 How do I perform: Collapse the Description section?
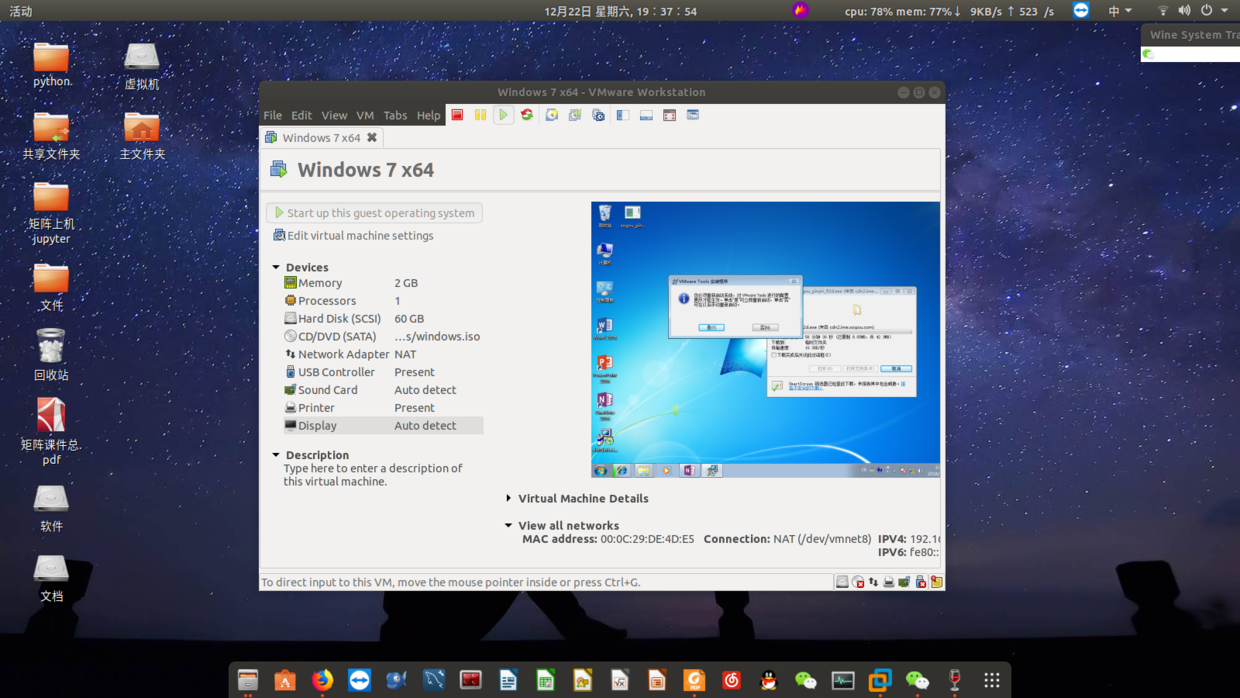[x=276, y=455]
